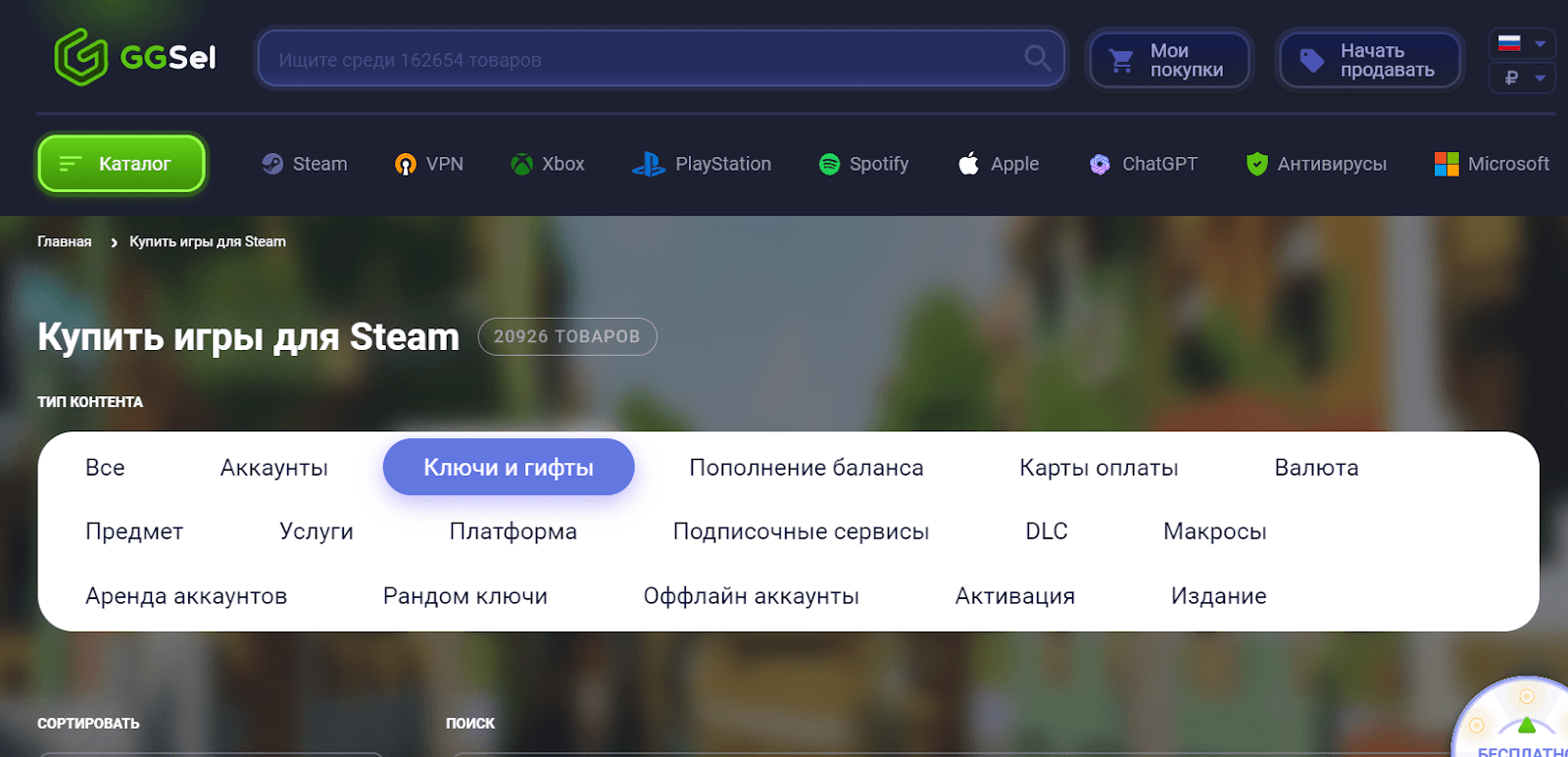The height and width of the screenshot is (757, 1568).
Task: Expand the ruble currency dropdown
Action: pos(1522,77)
